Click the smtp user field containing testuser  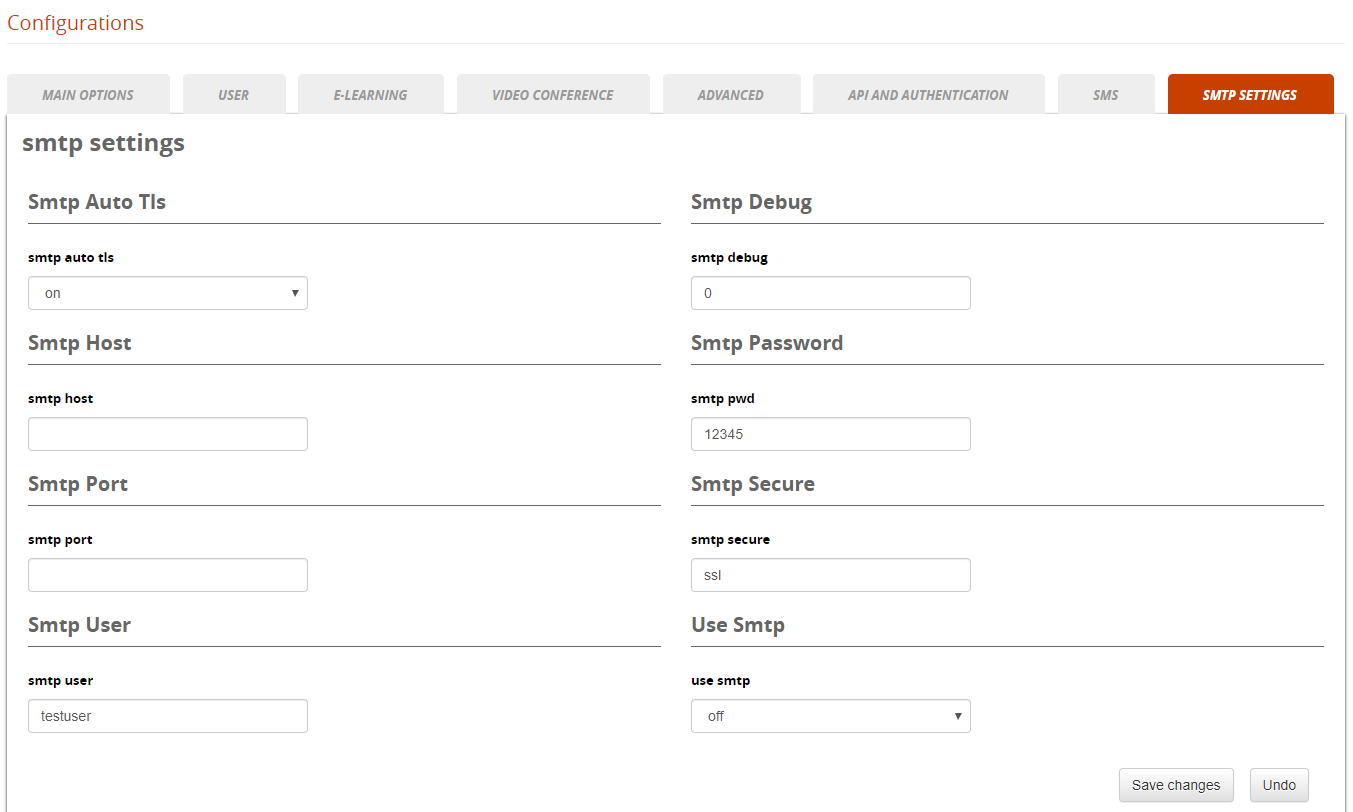167,717
